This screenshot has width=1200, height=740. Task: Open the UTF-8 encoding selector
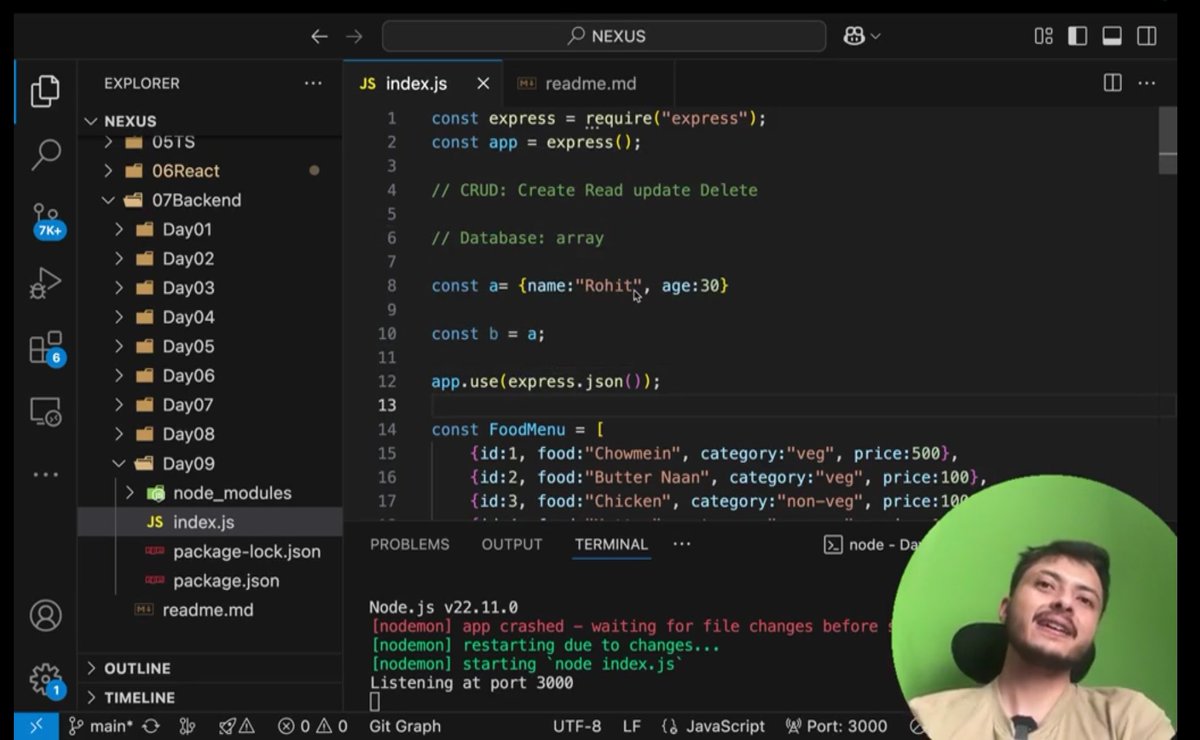click(578, 726)
